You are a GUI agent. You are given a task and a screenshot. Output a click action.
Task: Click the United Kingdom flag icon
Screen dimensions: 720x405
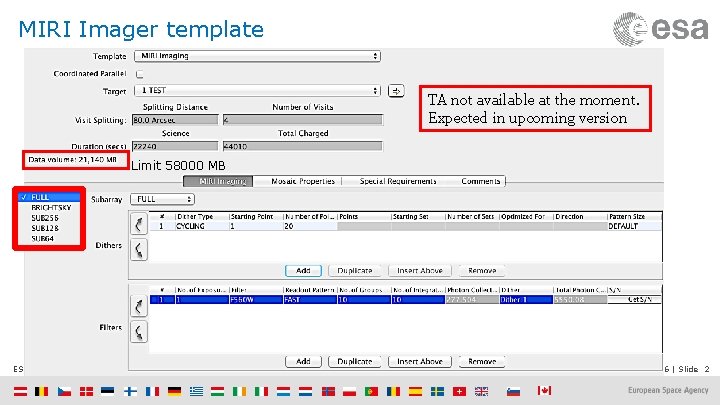pyautogui.click(x=481, y=391)
